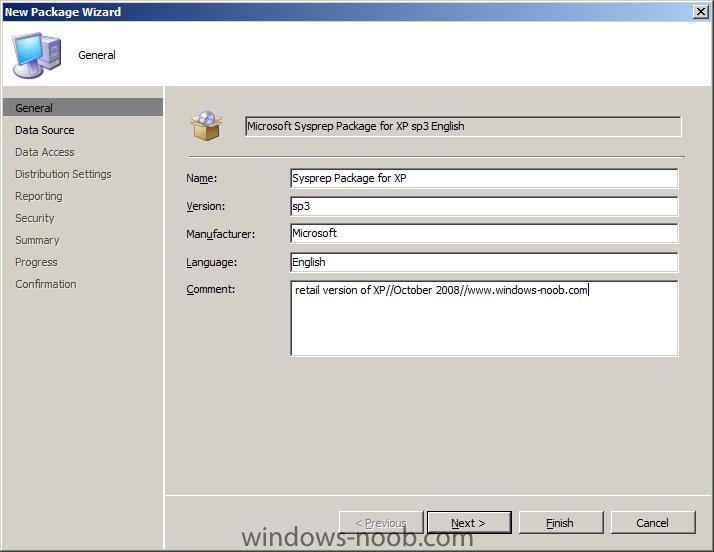
Task: Select Distribution Settings in wizard steps
Action: [x=63, y=174]
